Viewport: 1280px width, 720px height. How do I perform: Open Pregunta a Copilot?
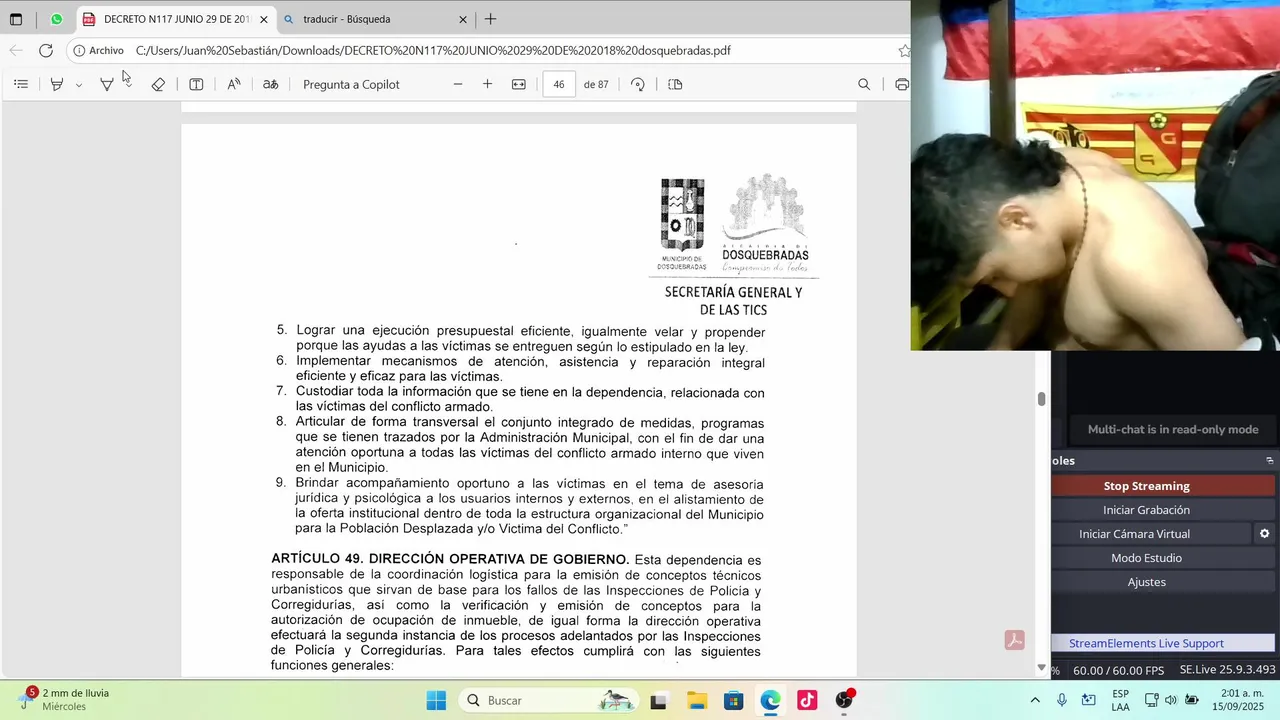pos(351,84)
